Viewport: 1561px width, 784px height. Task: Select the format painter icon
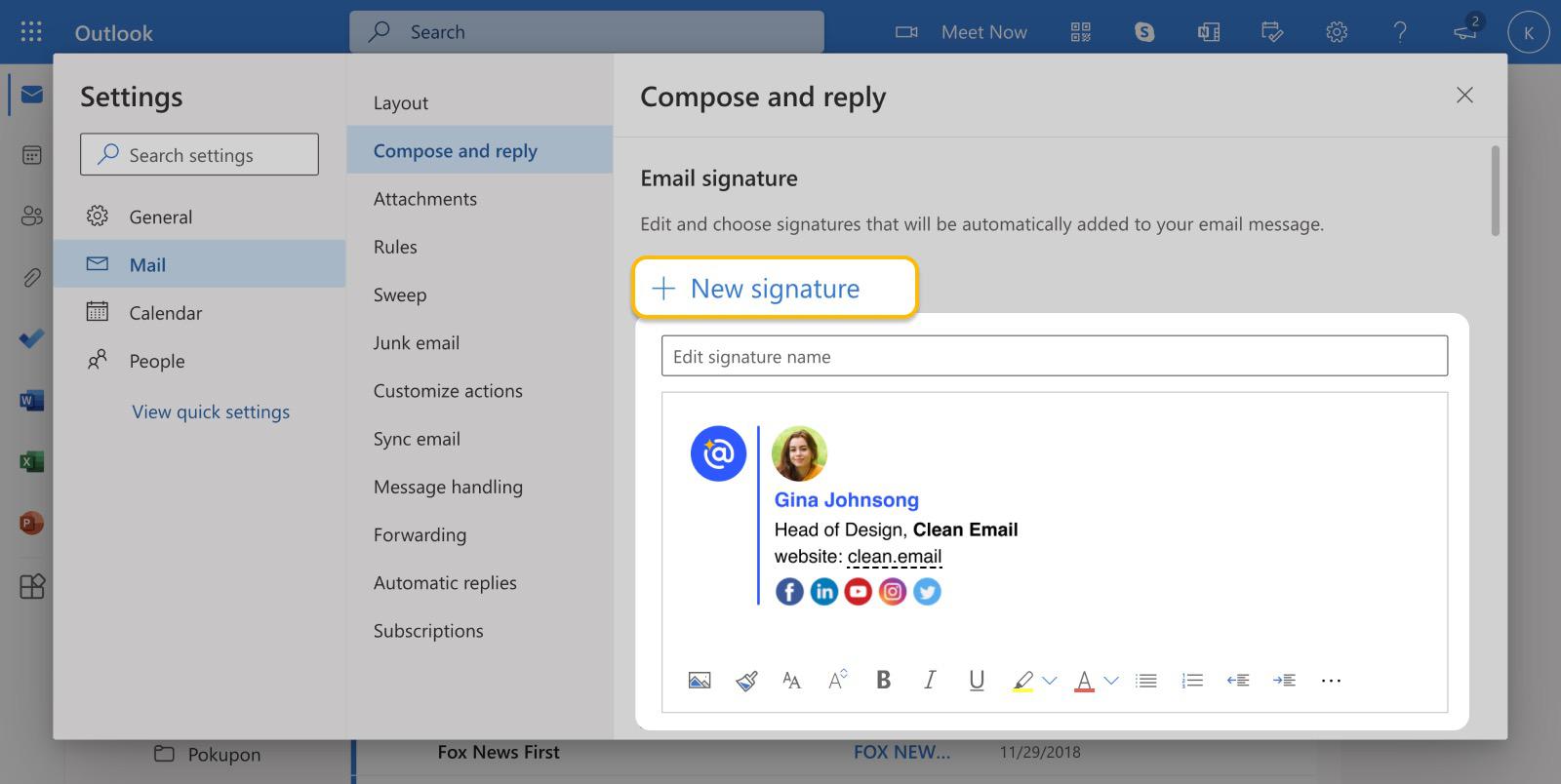[x=746, y=681]
